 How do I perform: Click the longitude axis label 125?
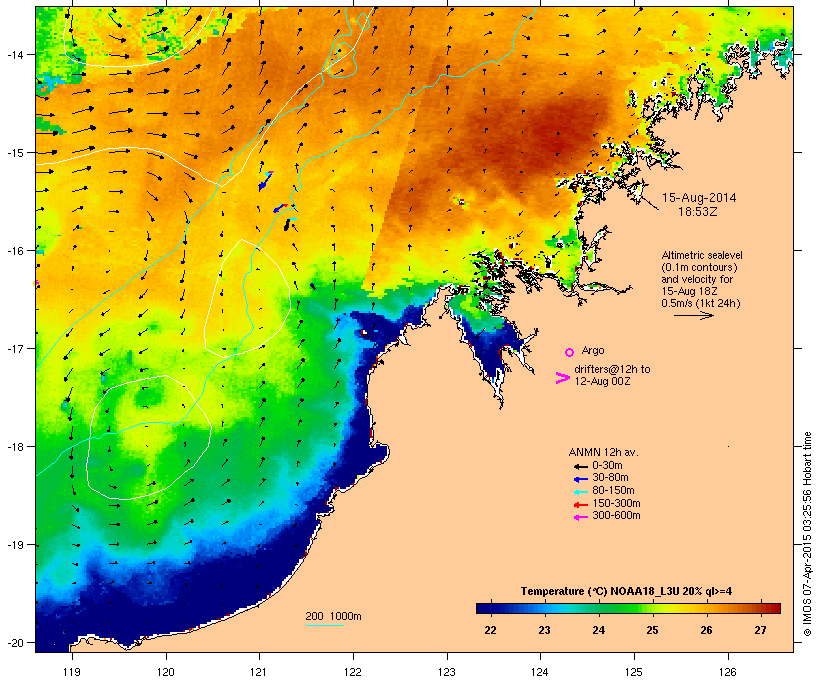(634, 672)
